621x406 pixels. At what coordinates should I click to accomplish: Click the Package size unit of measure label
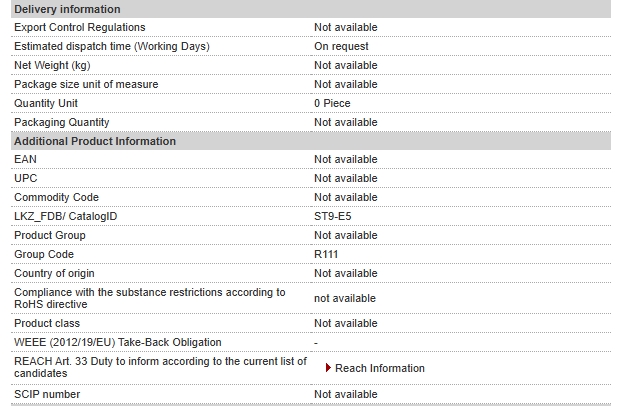pyautogui.click(x=86, y=84)
